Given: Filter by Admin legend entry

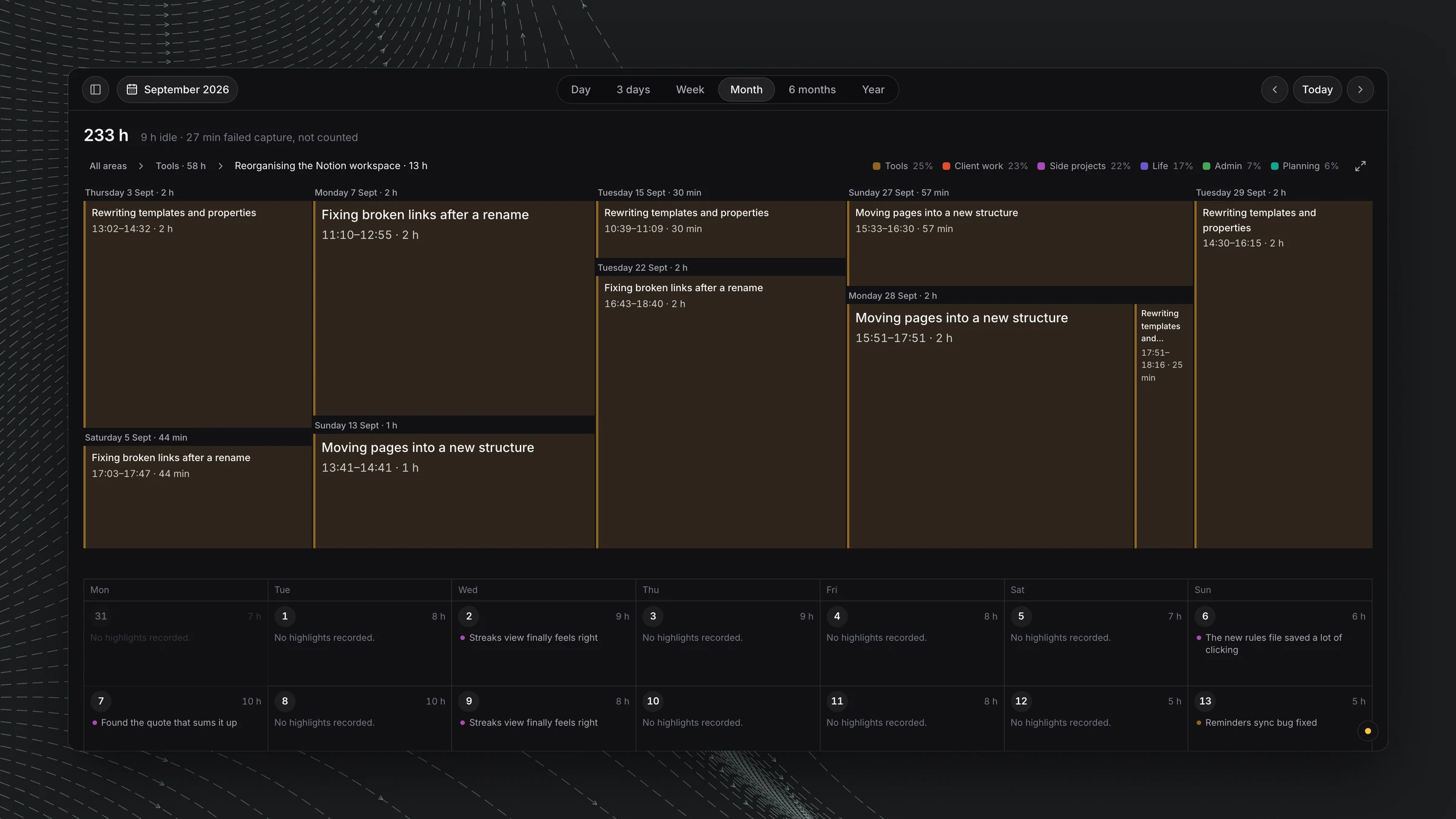Looking at the screenshot, I should pos(1232,166).
